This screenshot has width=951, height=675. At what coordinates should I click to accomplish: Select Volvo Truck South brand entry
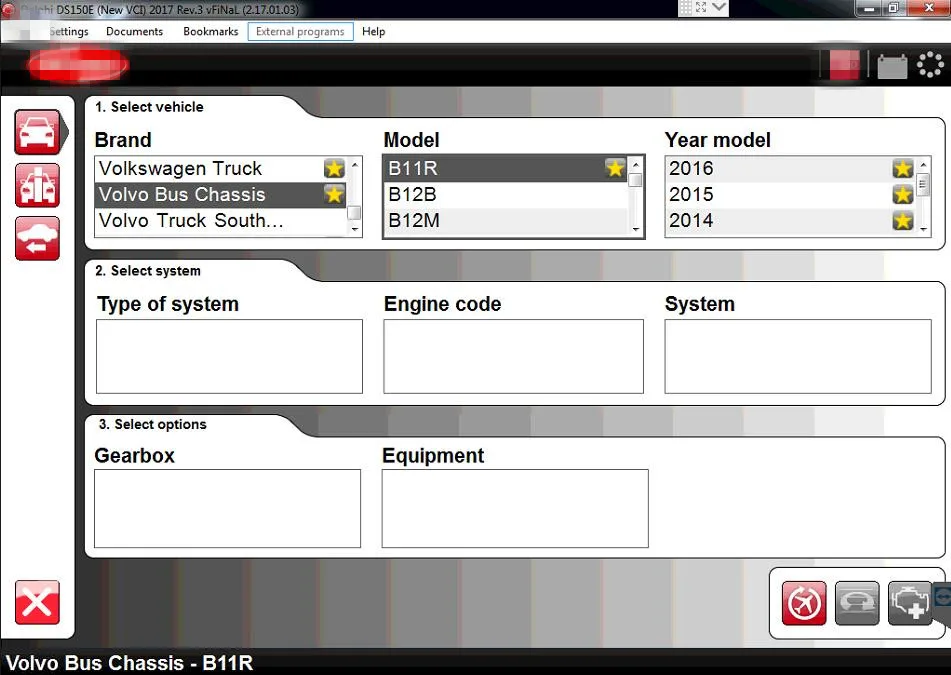[x=191, y=221]
